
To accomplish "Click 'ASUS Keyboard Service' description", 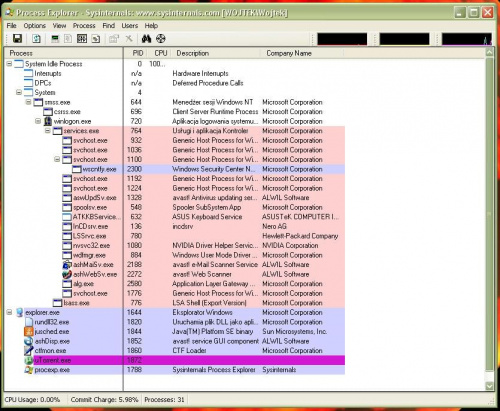I will point(207,217).
